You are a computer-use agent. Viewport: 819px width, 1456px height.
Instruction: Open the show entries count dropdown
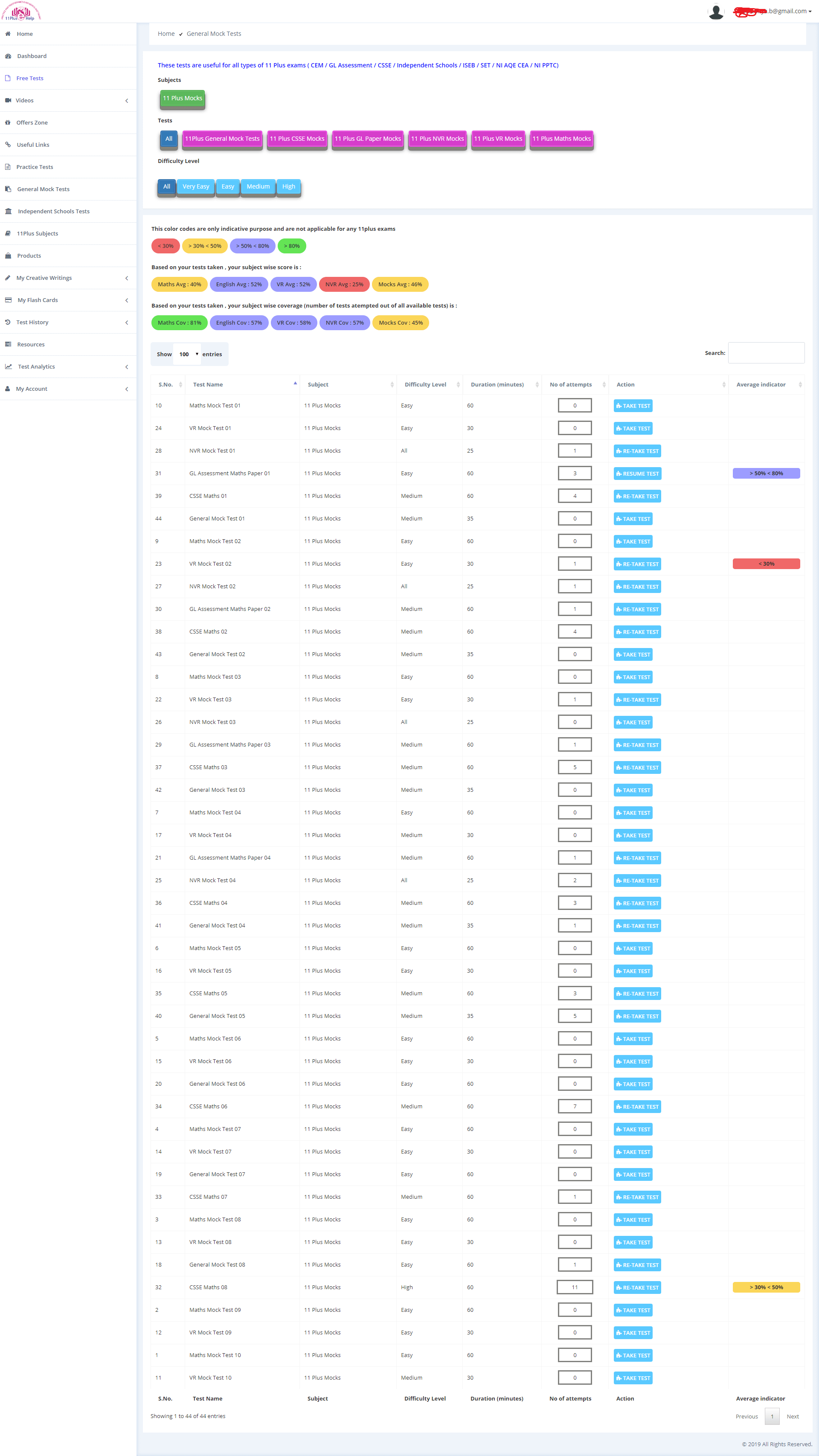(188, 355)
